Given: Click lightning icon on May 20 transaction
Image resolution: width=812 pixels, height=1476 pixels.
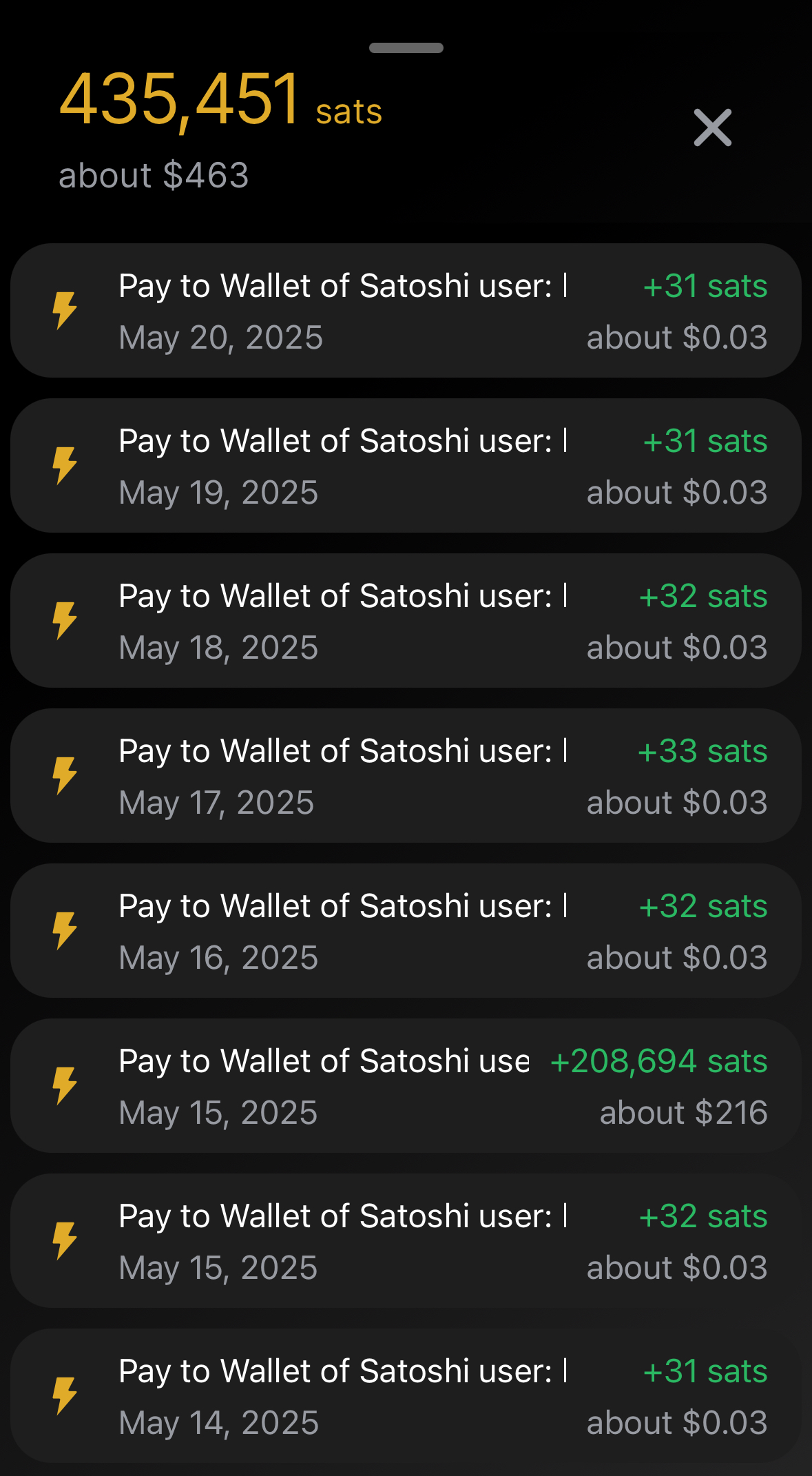Looking at the screenshot, I should pyautogui.click(x=65, y=310).
